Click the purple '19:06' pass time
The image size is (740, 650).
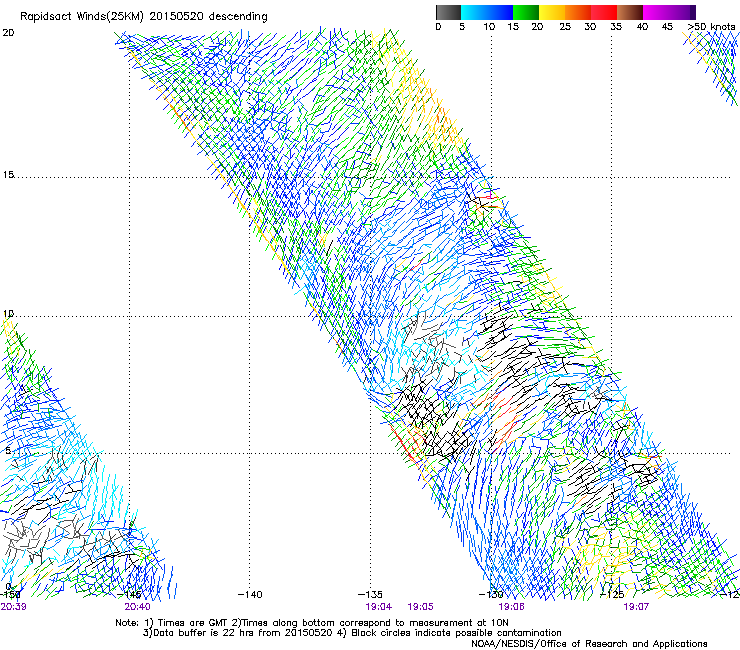click(511, 607)
